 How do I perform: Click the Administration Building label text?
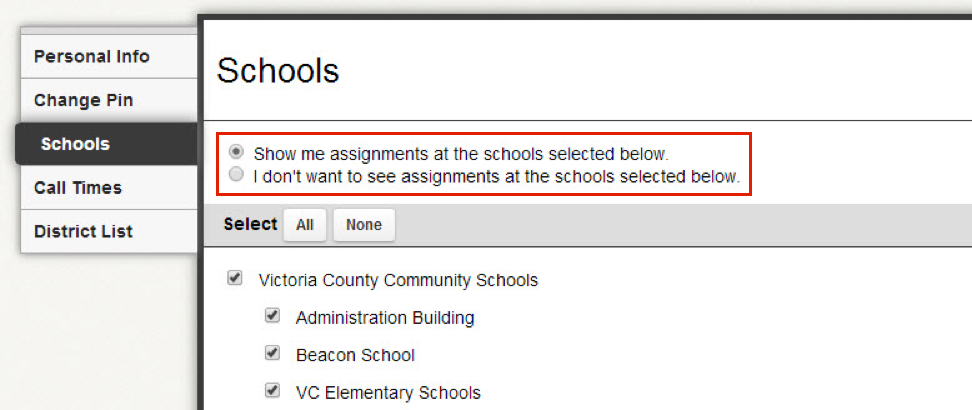385,318
